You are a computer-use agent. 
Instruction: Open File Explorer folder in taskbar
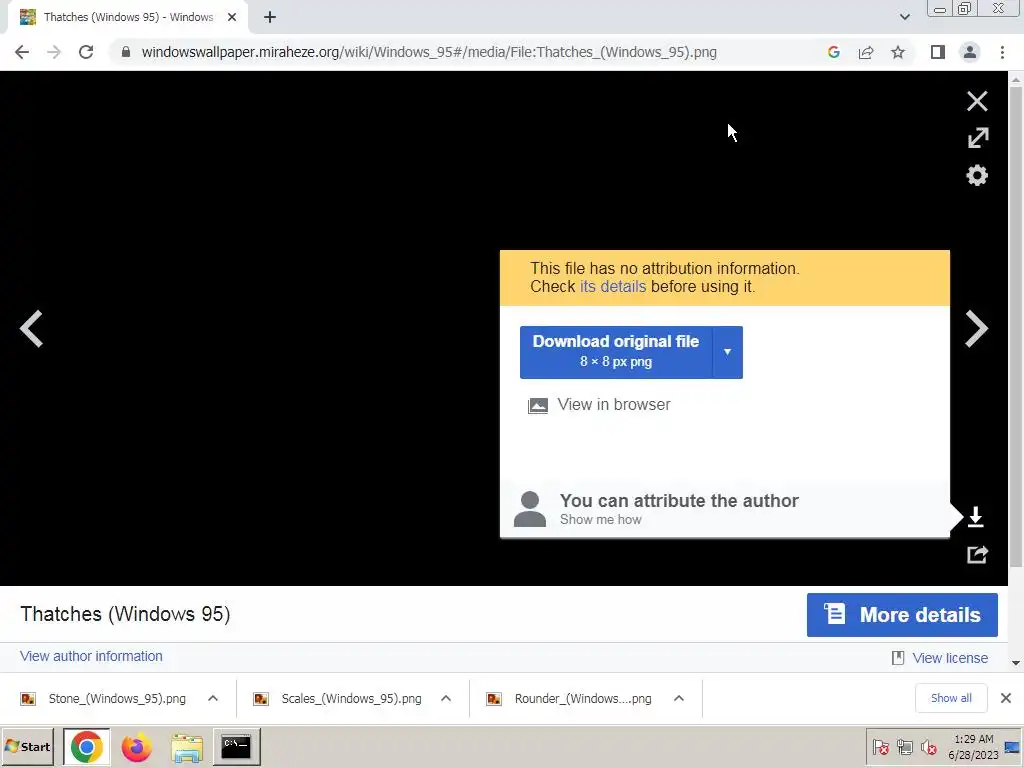[187, 746]
